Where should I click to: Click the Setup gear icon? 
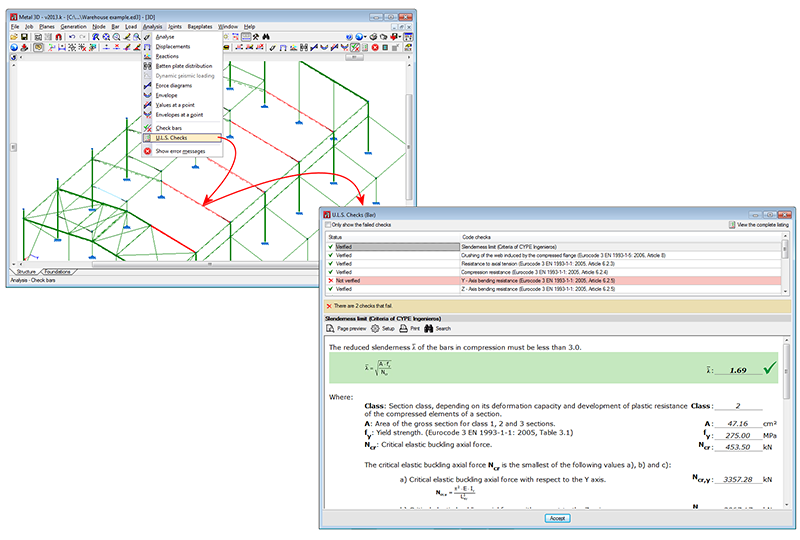375,329
